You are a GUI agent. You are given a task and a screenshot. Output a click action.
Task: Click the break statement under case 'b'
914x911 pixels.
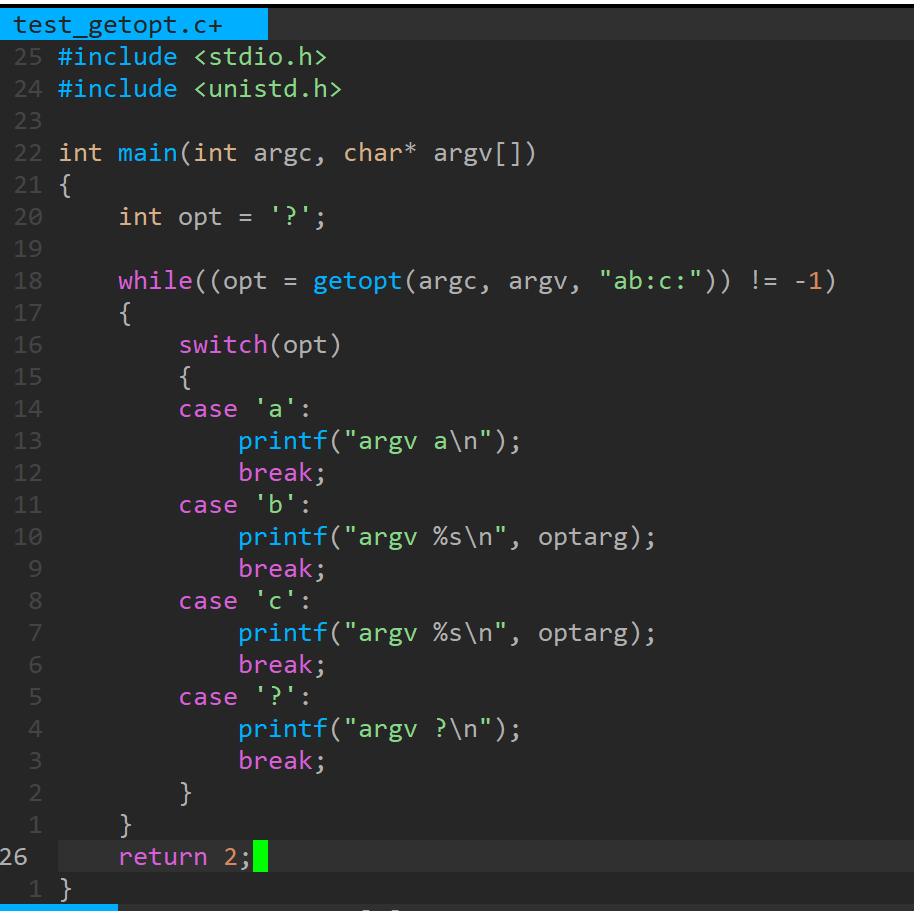pyautogui.click(x=275, y=568)
